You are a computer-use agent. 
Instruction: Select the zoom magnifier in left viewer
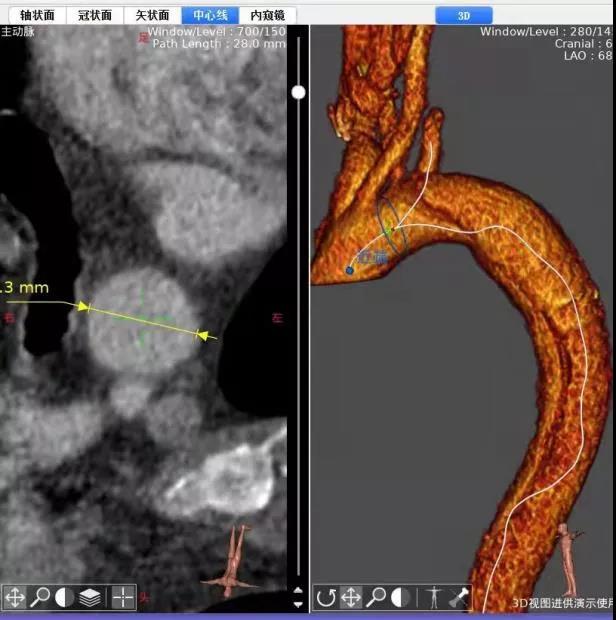coord(40,598)
